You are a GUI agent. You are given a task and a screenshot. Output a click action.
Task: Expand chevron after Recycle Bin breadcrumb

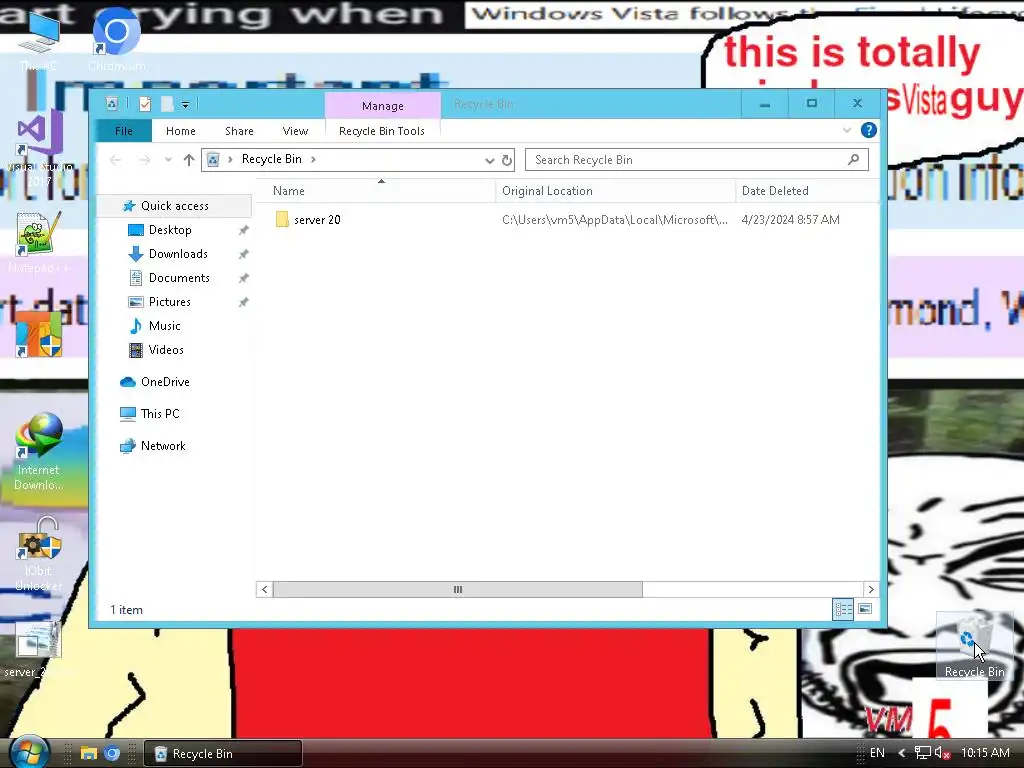pos(313,159)
